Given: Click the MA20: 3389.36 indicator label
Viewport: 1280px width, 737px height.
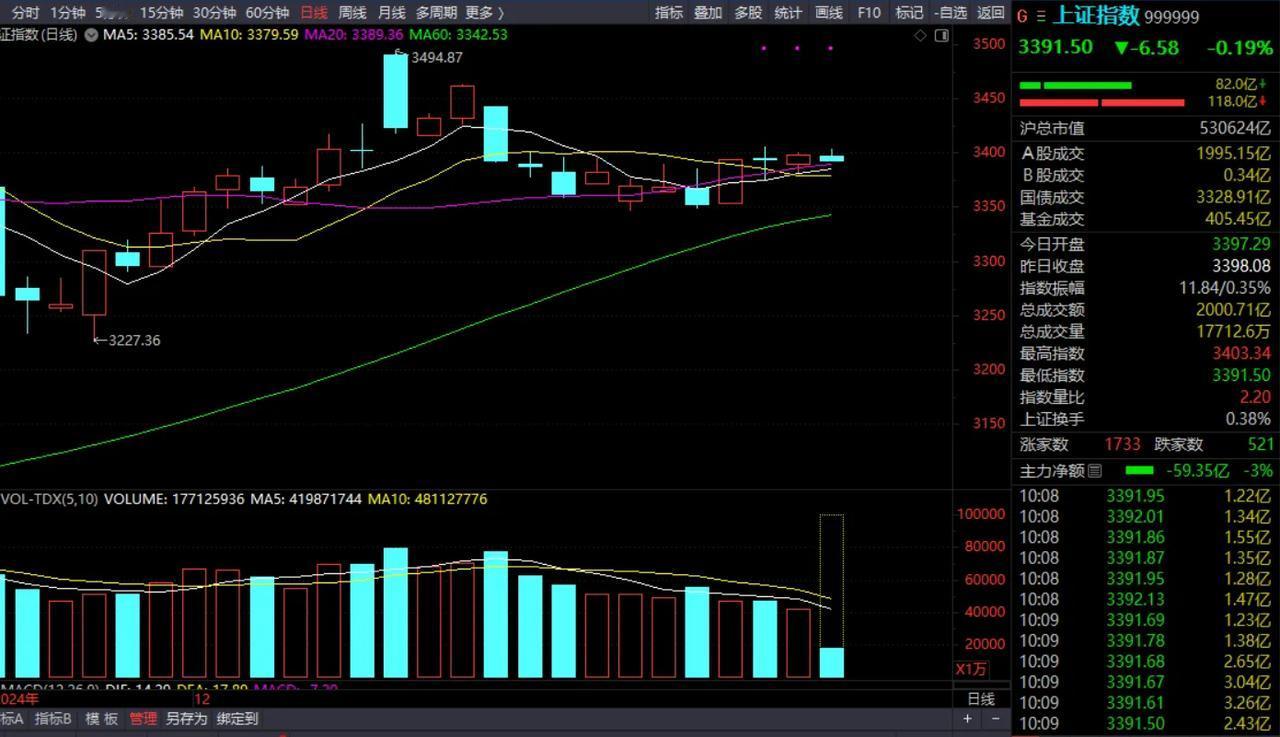Looking at the screenshot, I should tap(353, 34).
